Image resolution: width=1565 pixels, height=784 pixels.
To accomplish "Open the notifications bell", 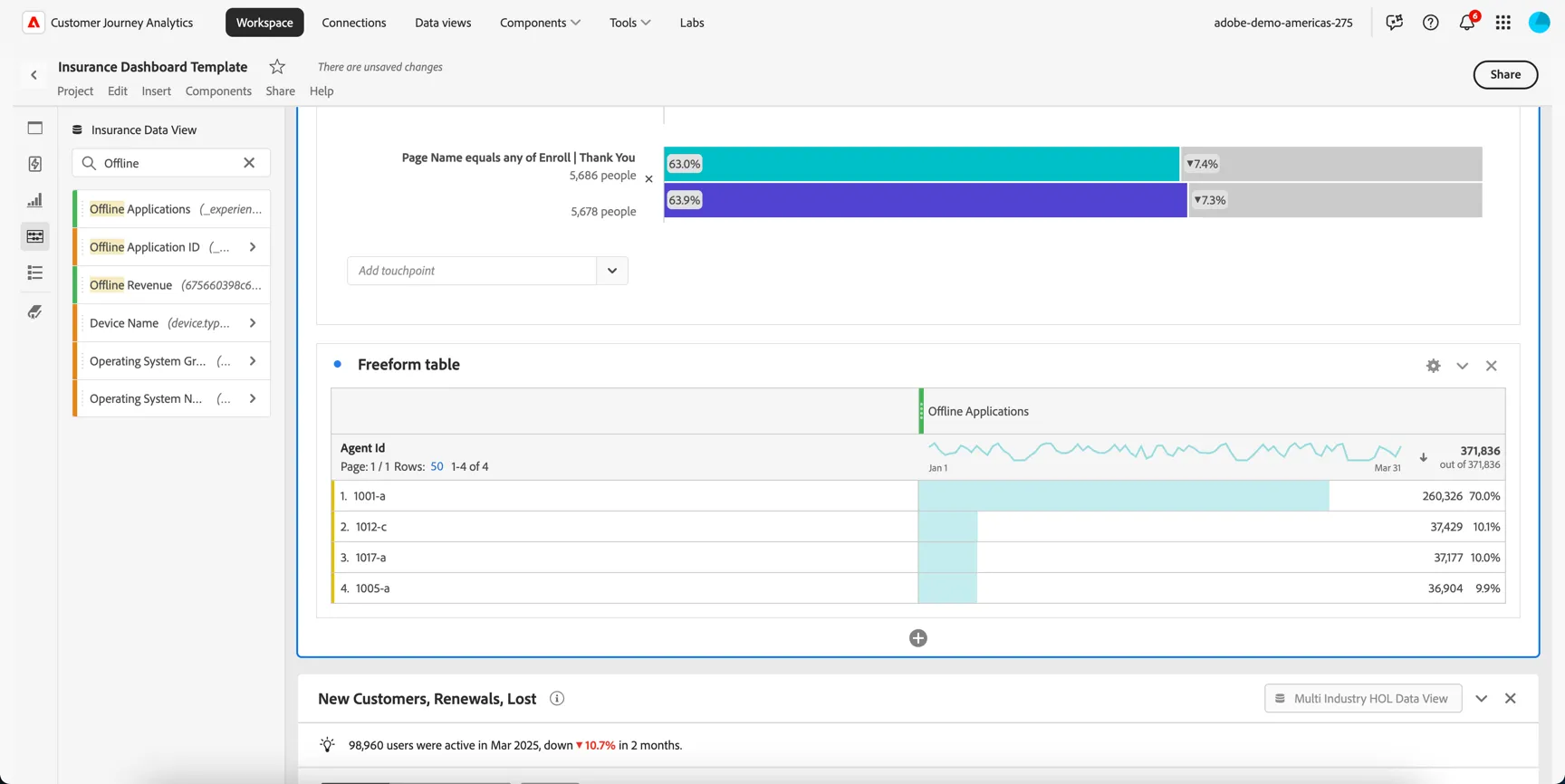I will click(x=1467, y=23).
